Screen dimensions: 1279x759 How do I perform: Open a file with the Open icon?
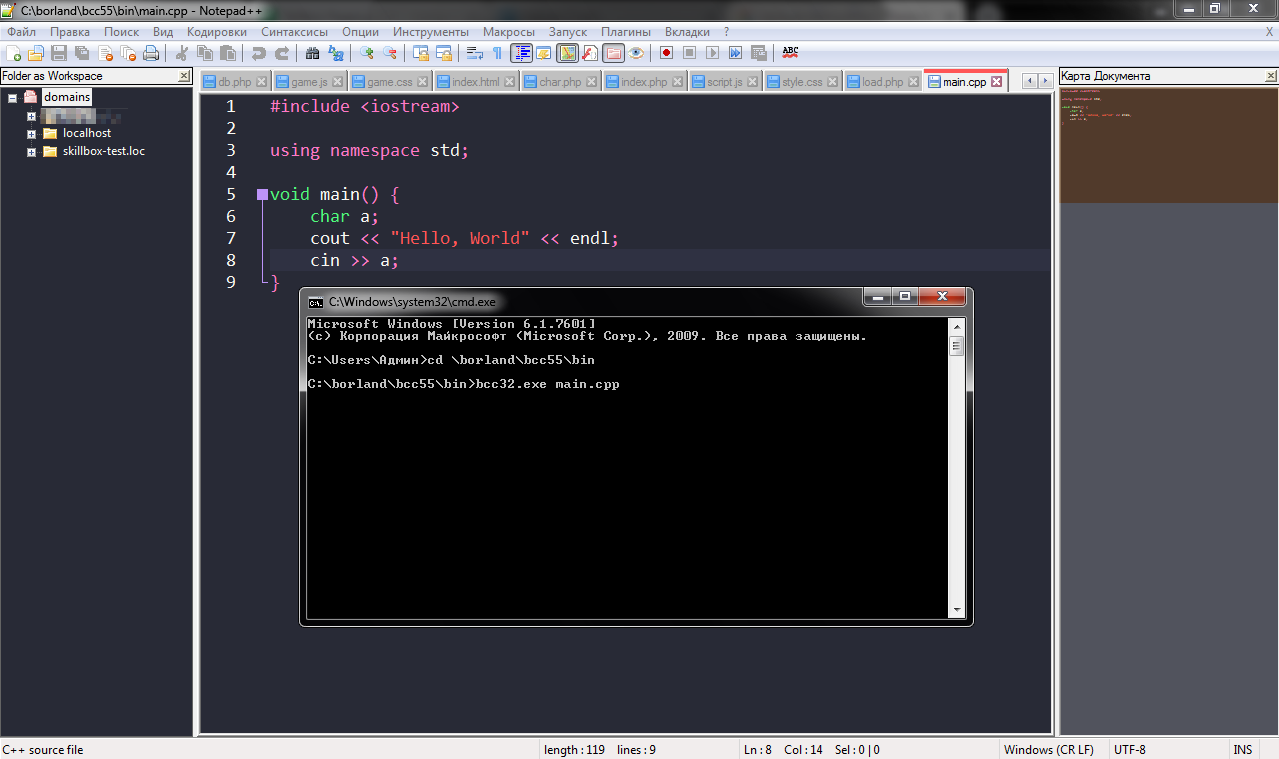[35, 53]
